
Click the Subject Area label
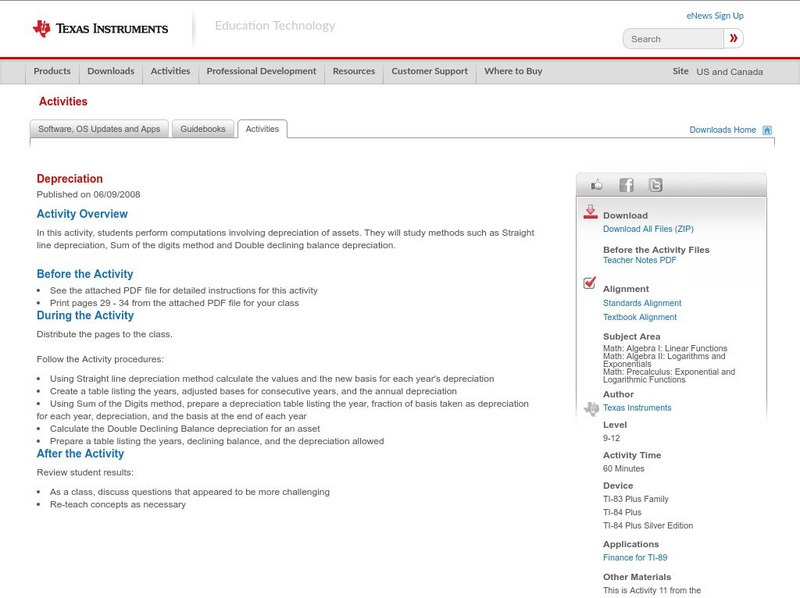632,337
